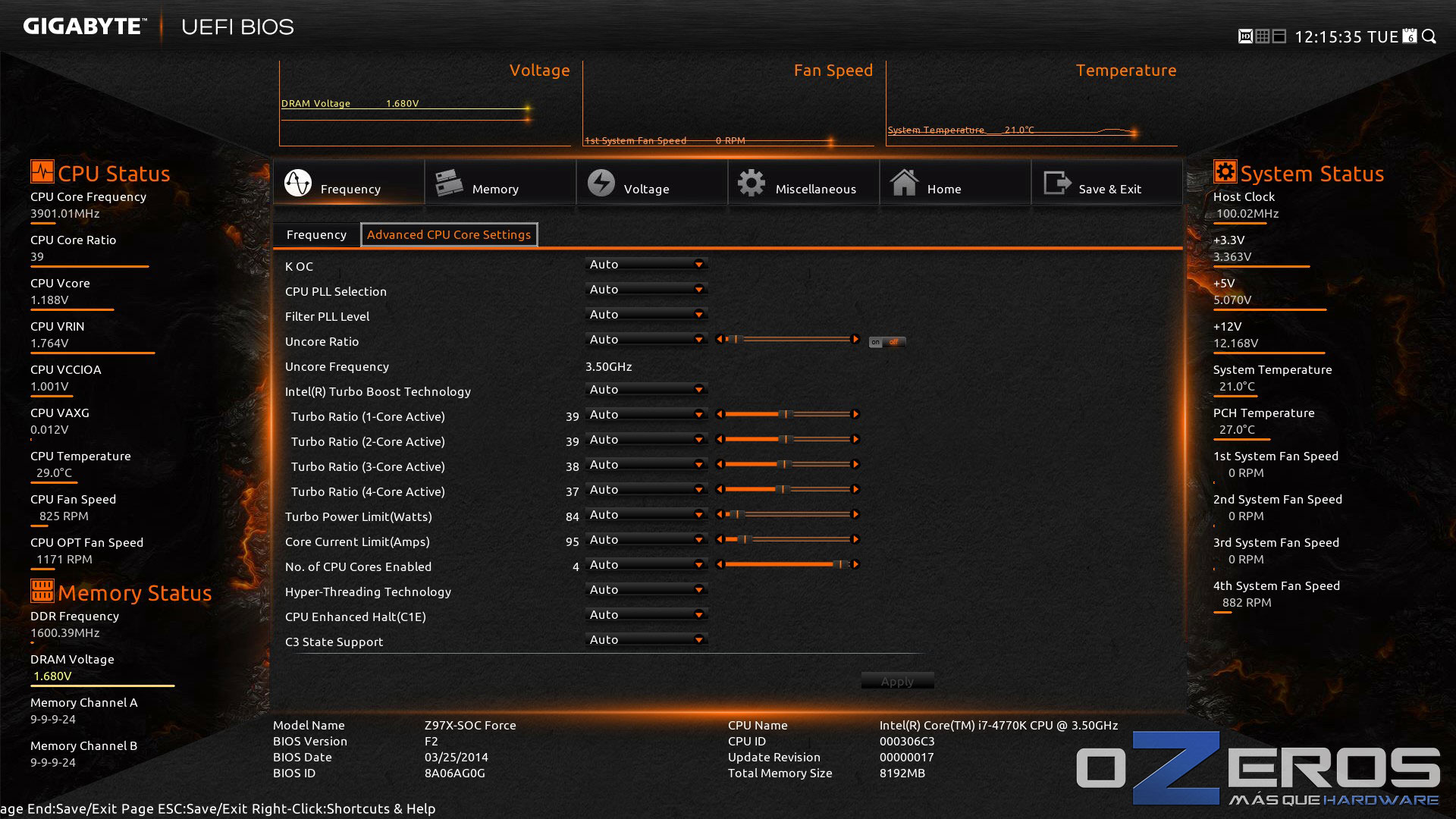The height and width of the screenshot is (819, 1456).
Task: Select Advanced CPU Core Settings sub-tab
Action: click(449, 234)
